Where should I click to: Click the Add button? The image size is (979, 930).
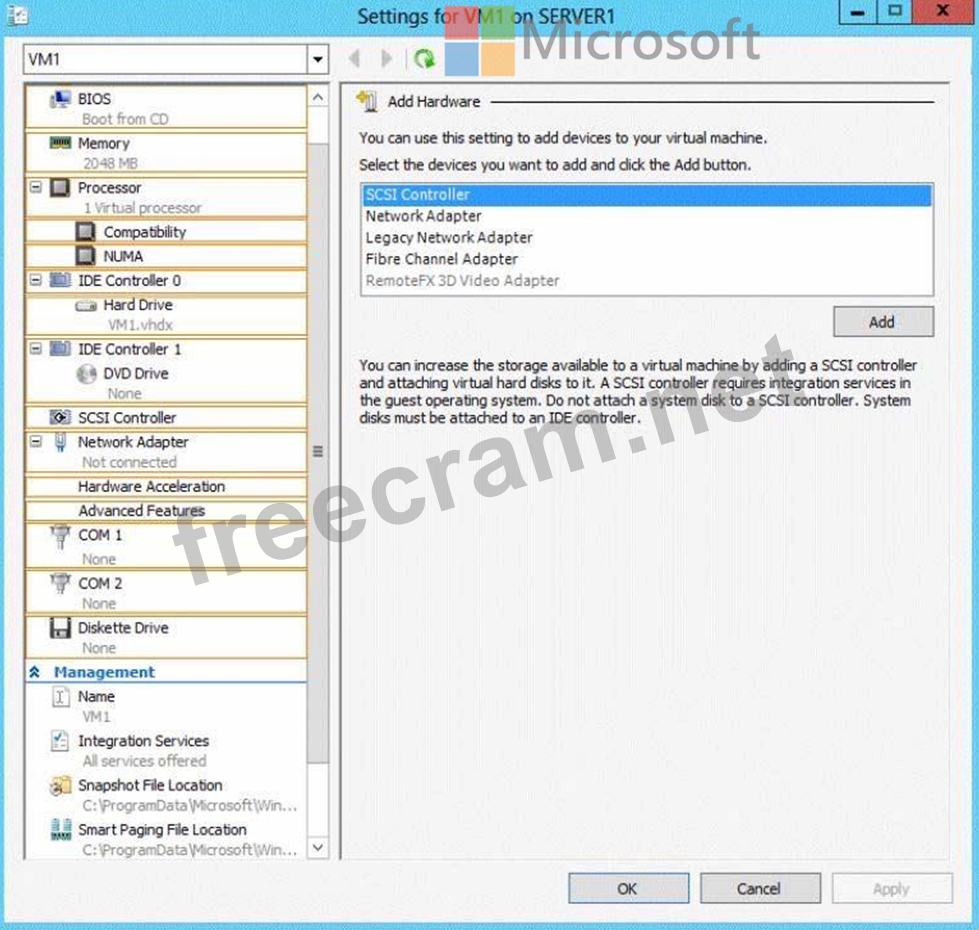[883, 321]
